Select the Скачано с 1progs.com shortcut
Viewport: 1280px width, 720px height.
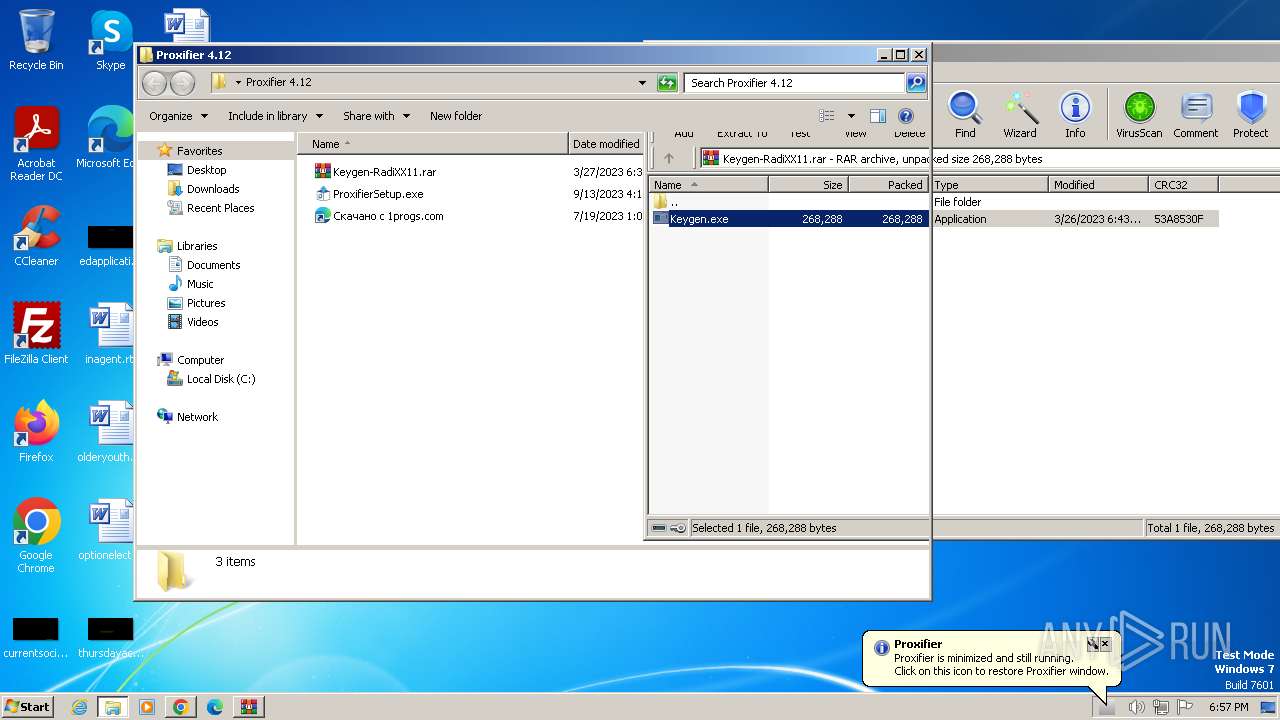(379, 216)
